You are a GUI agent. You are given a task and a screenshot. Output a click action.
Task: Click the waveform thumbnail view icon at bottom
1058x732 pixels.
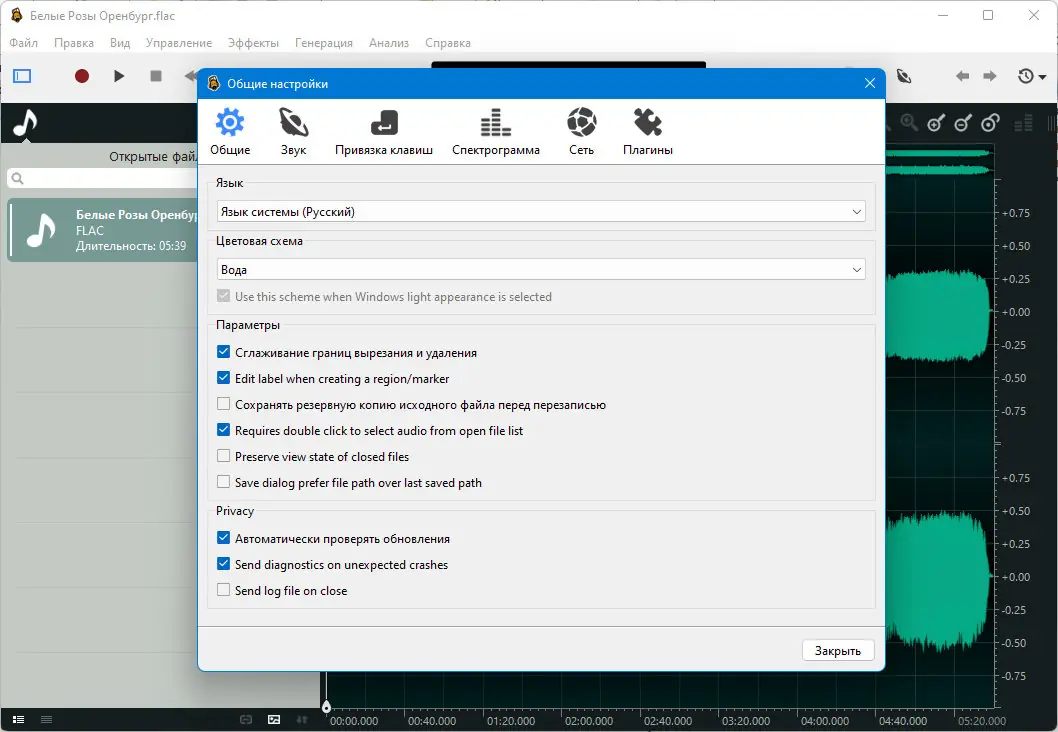coord(274,720)
